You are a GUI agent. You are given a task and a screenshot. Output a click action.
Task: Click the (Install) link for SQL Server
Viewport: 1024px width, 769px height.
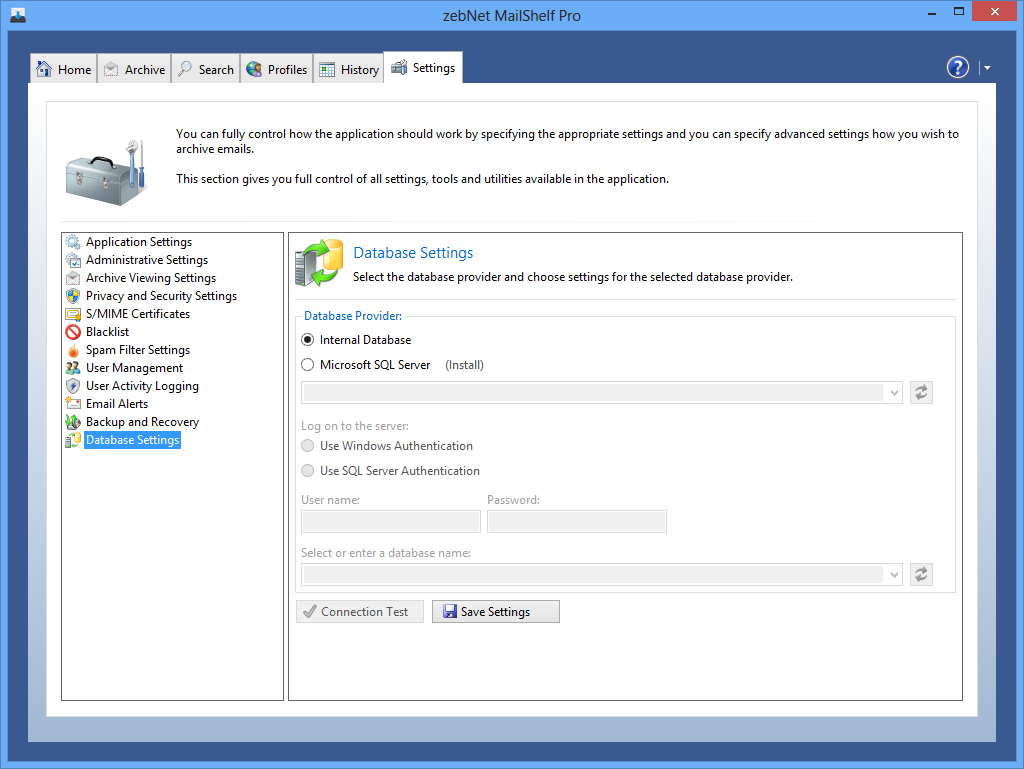464,365
